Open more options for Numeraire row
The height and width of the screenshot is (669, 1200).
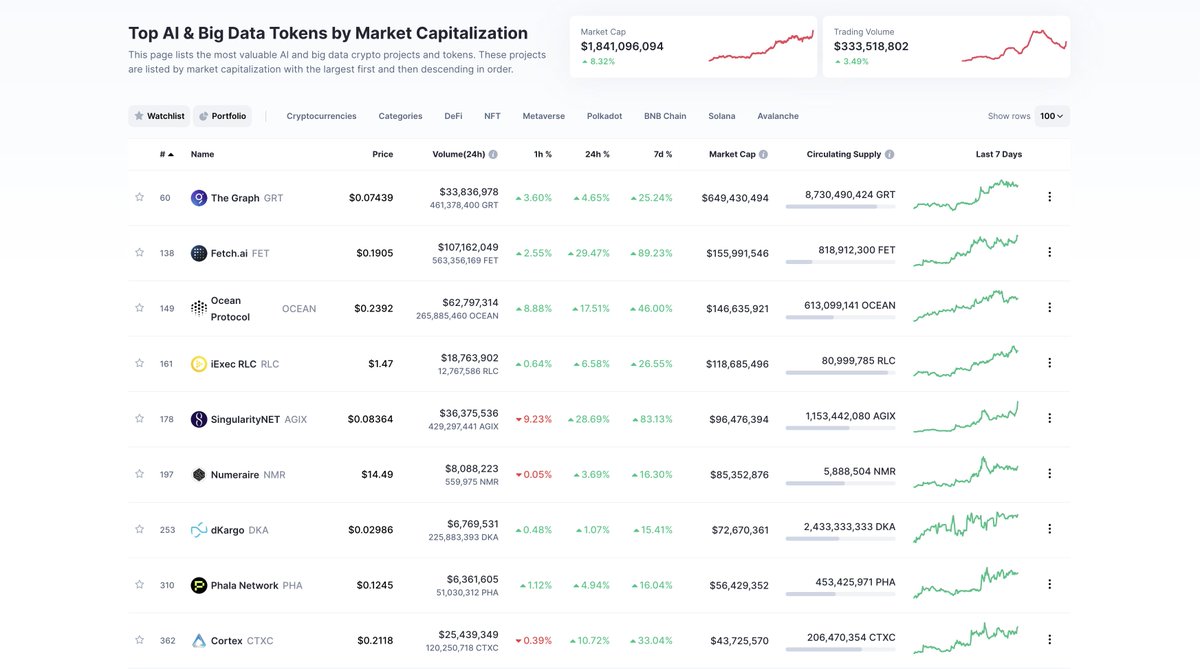tap(1049, 473)
